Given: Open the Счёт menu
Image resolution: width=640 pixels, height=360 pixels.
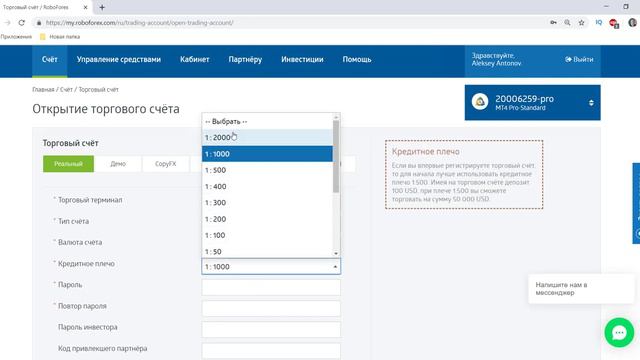Looking at the screenshot, I should tap(49, 60).
